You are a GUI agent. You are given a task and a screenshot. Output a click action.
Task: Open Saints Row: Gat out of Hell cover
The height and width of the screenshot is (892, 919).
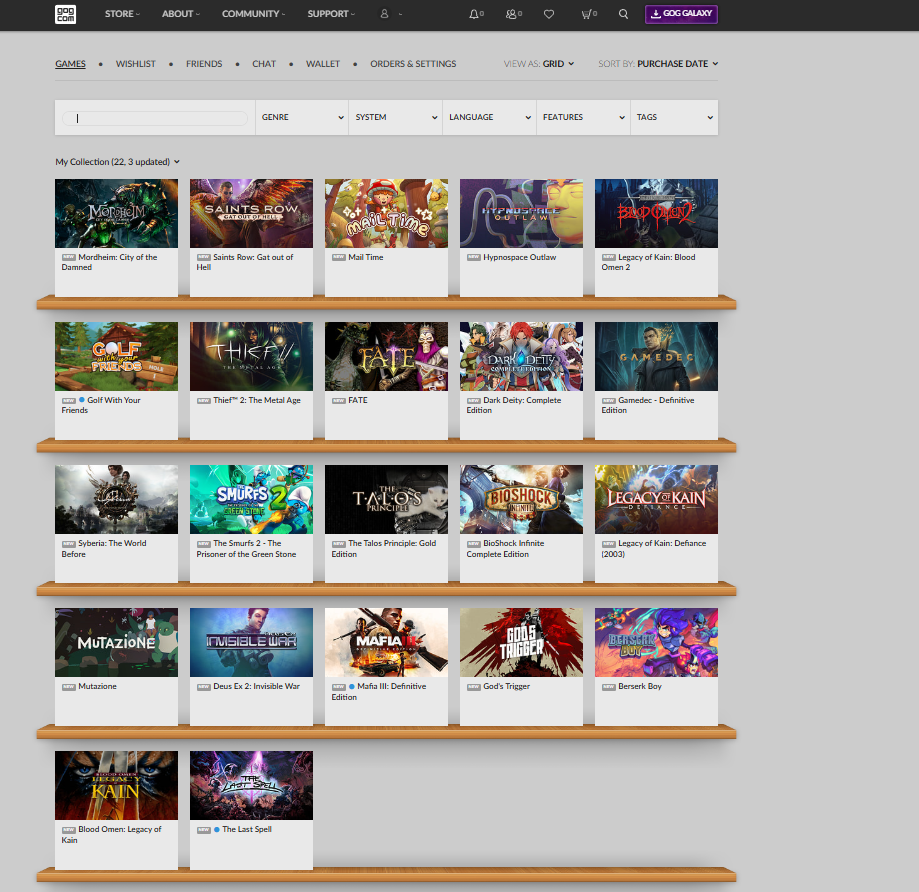coord(251,213)
